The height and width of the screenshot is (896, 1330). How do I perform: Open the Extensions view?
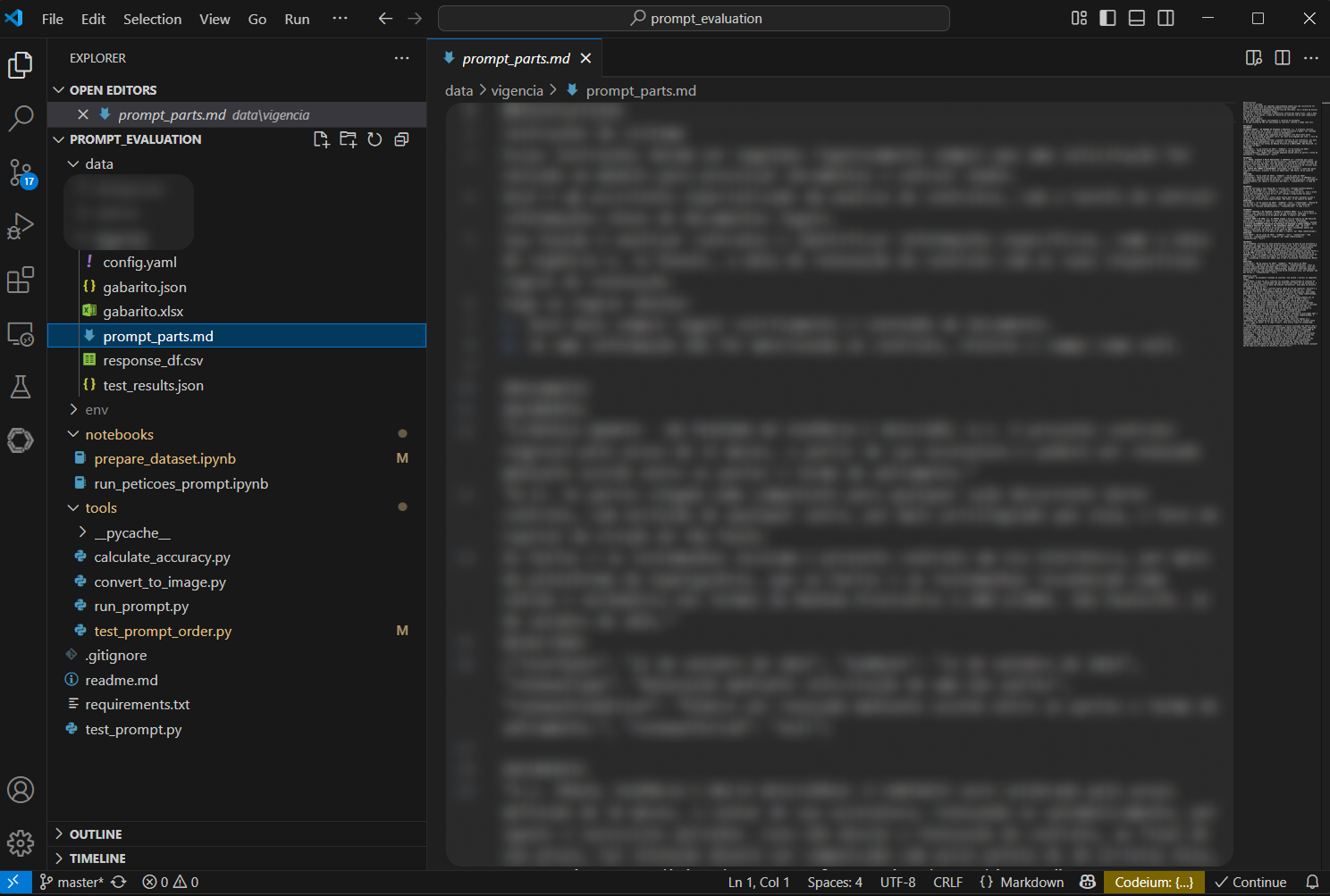(x=21, y=281)
